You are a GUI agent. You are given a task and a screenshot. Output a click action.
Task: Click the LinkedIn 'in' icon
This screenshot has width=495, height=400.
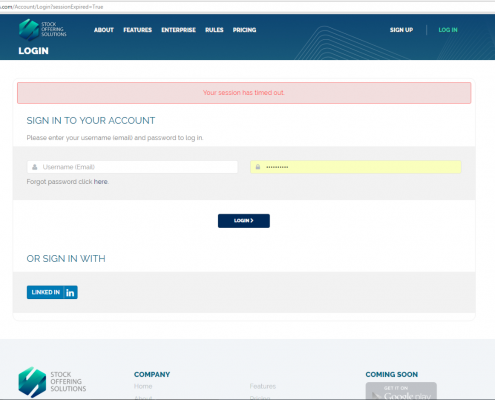point(70,293)
